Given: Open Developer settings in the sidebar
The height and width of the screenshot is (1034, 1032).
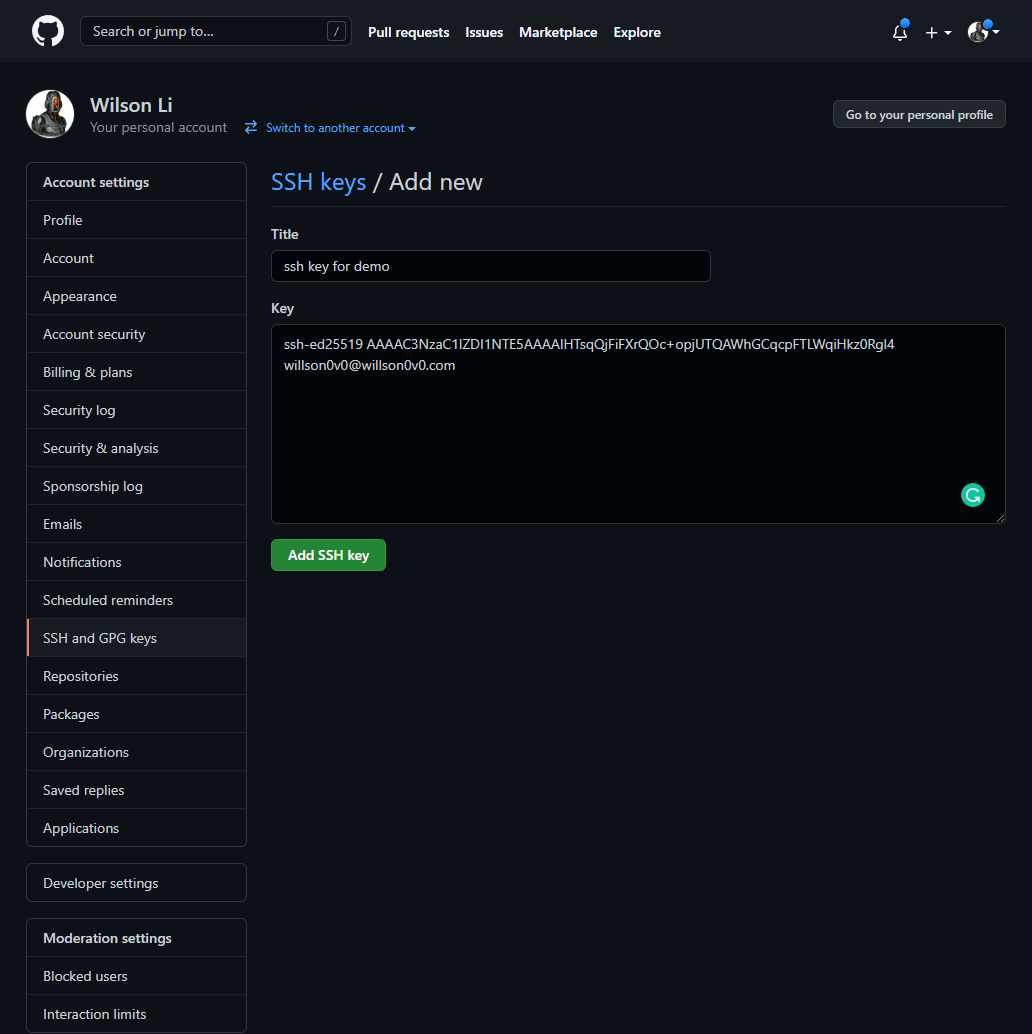Looking at the screenshot, I should click(100, 883).
